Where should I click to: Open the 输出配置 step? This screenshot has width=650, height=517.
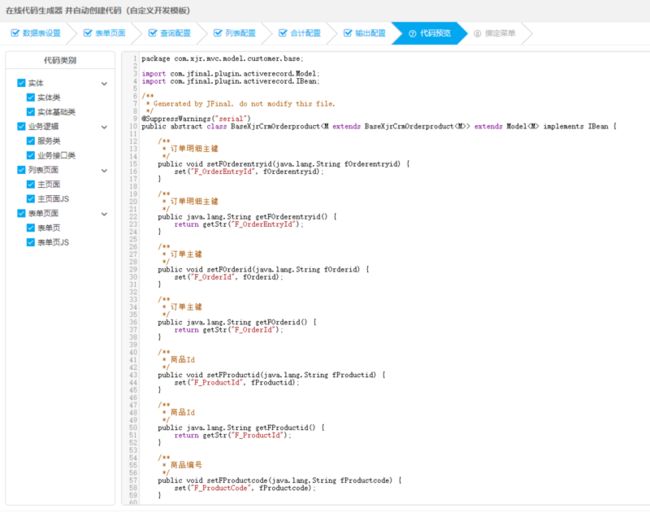point(365,33)
